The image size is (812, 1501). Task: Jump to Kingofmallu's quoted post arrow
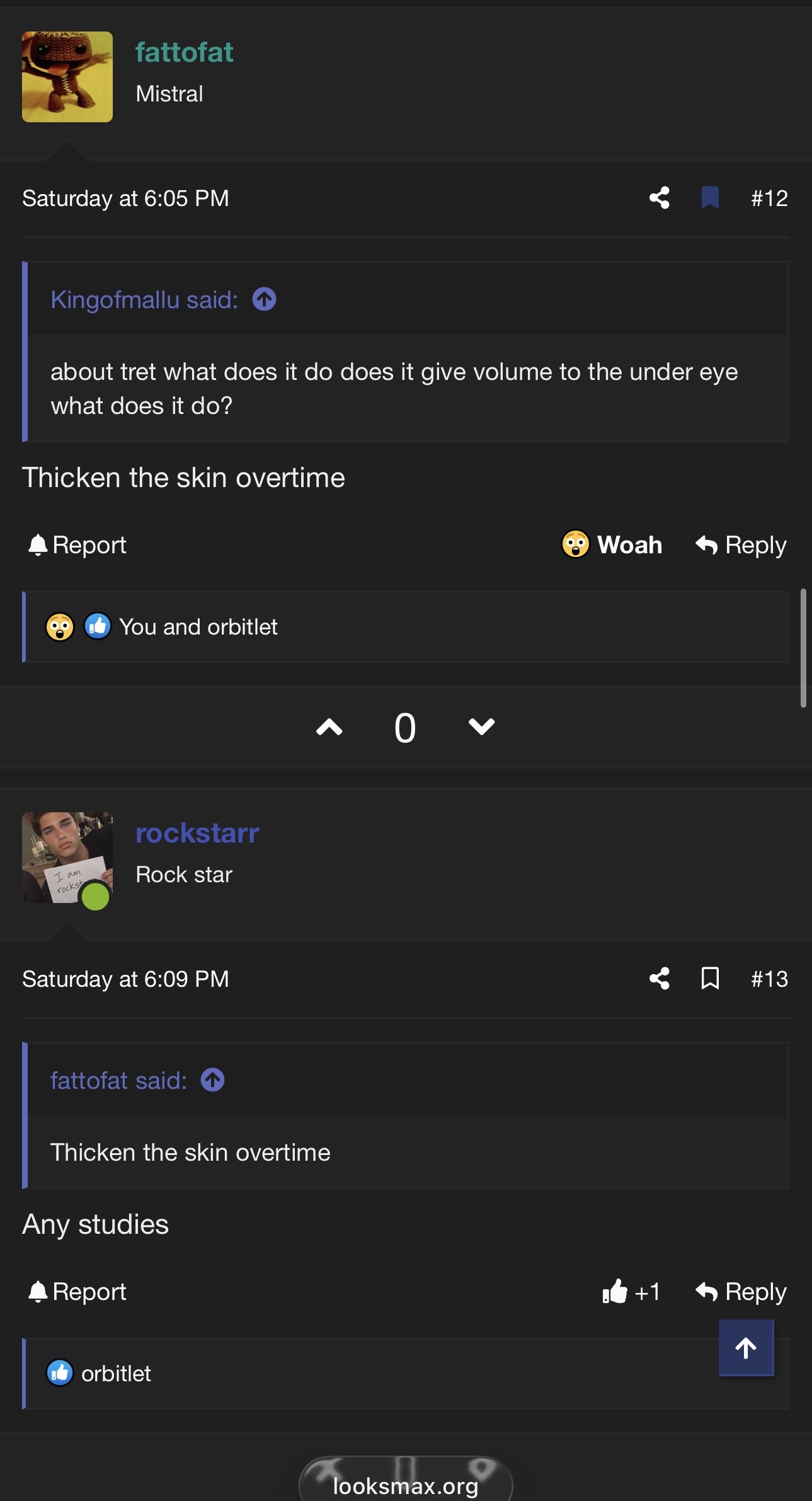coord(264,299)
